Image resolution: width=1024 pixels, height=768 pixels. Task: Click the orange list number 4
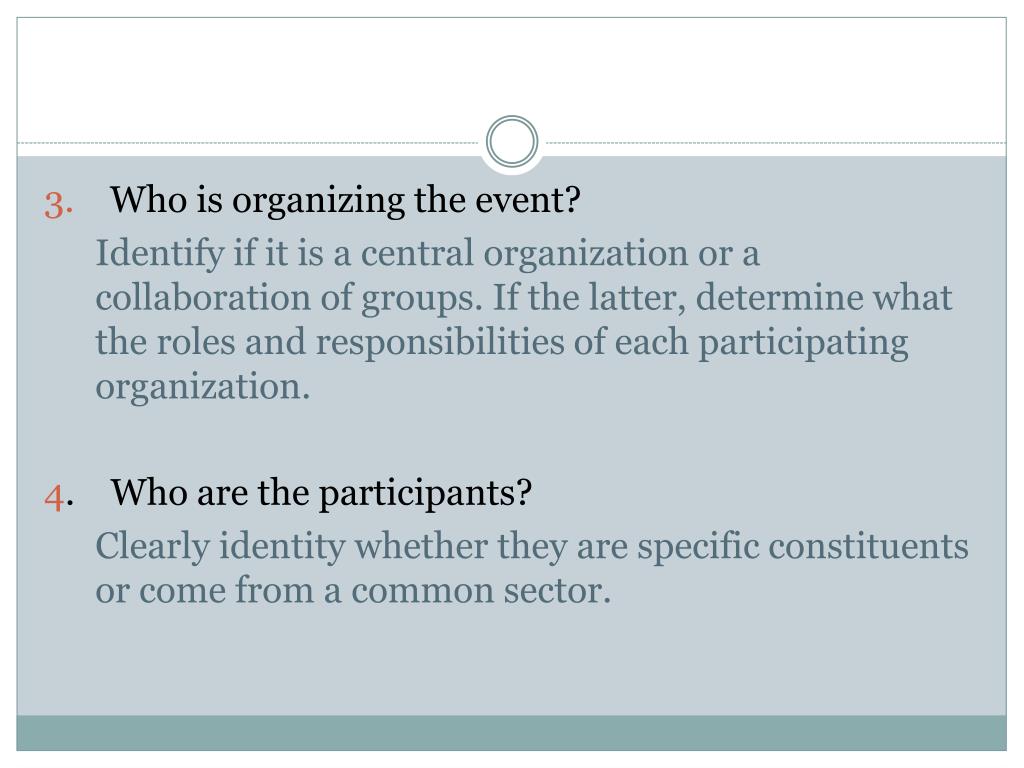[58, 498]
